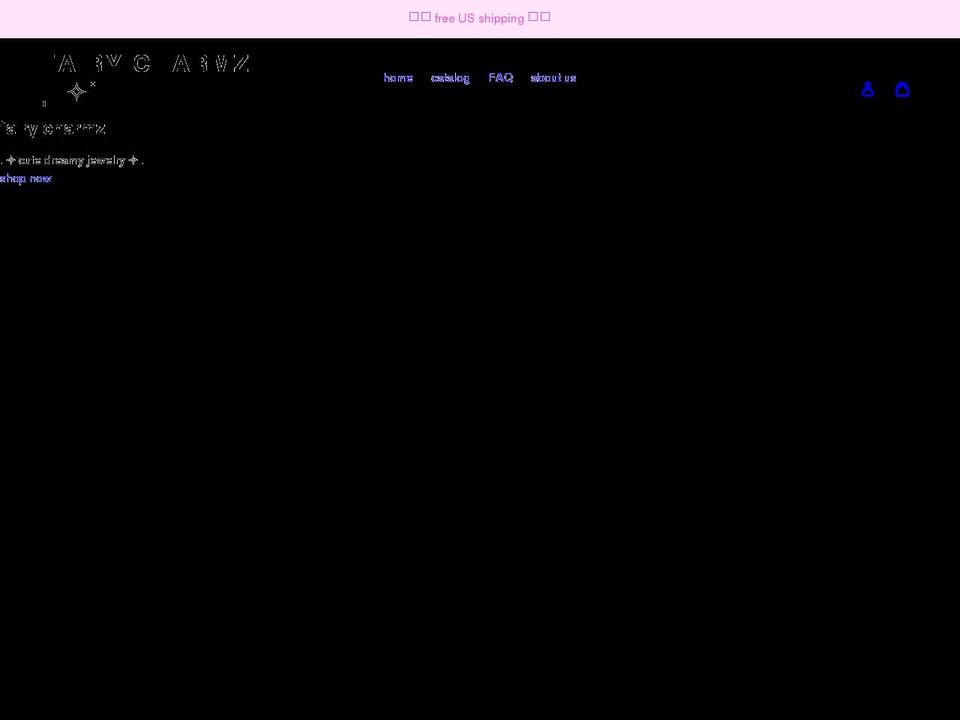Open the home navigation item
Screen dimensions: 960x720
coord(398,77)
